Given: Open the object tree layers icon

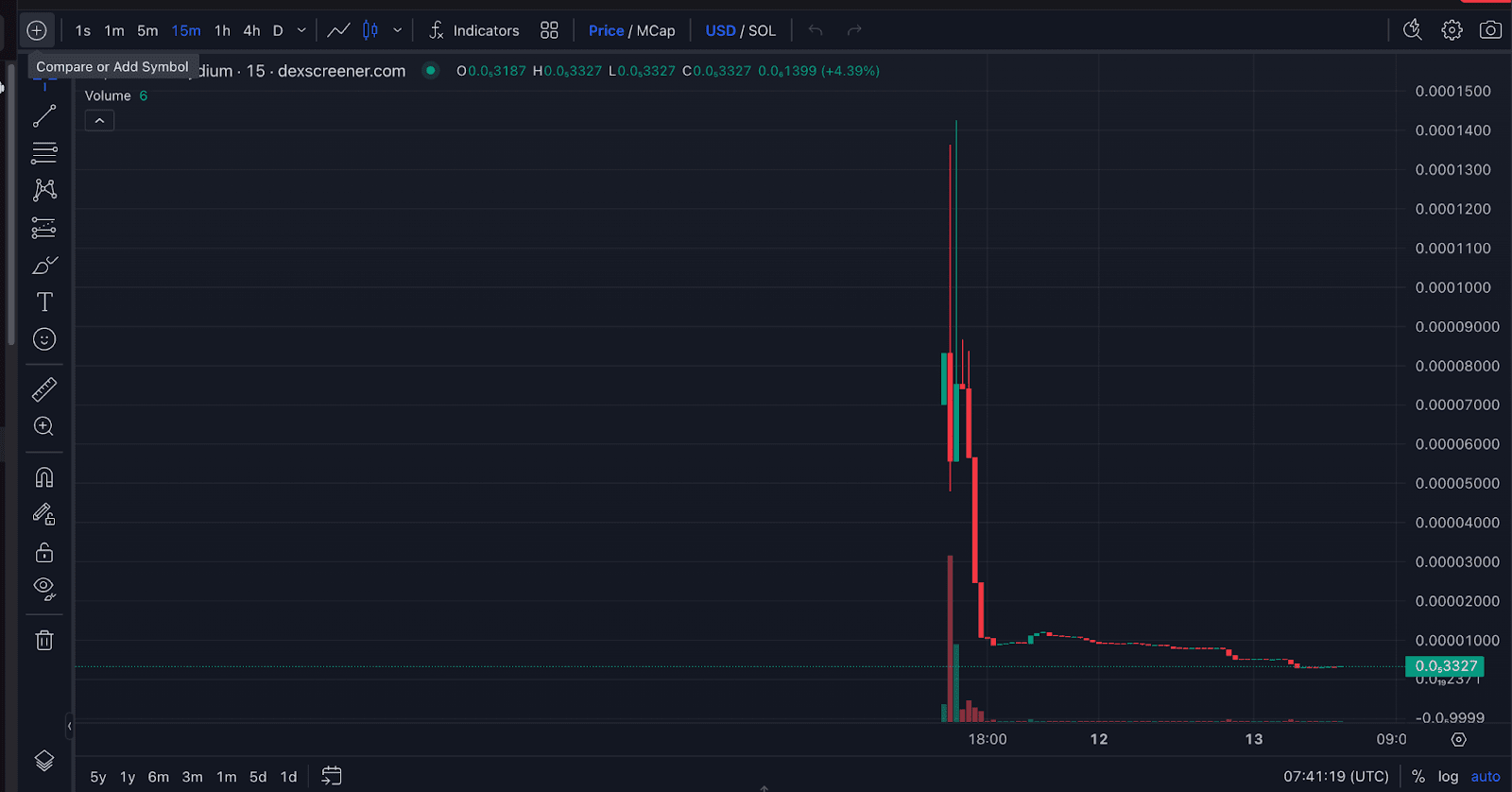Looking at the screenshot, I should pyautogui.click(x=44, y=760).
